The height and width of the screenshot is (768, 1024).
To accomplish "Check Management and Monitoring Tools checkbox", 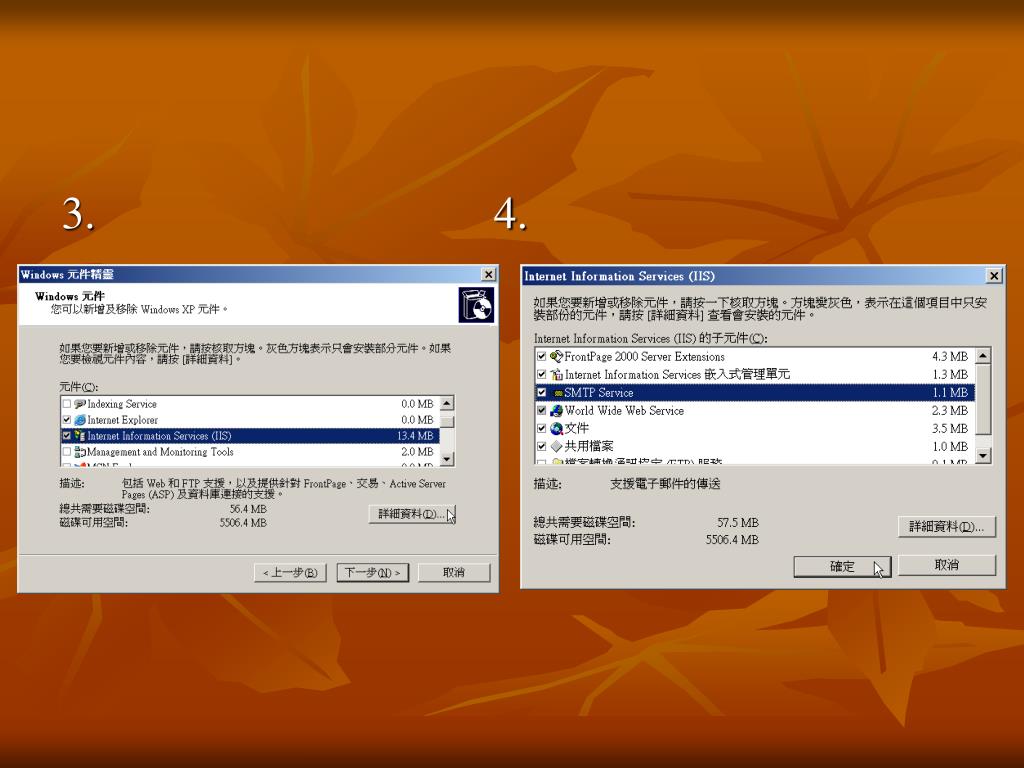I will (67, 452).
